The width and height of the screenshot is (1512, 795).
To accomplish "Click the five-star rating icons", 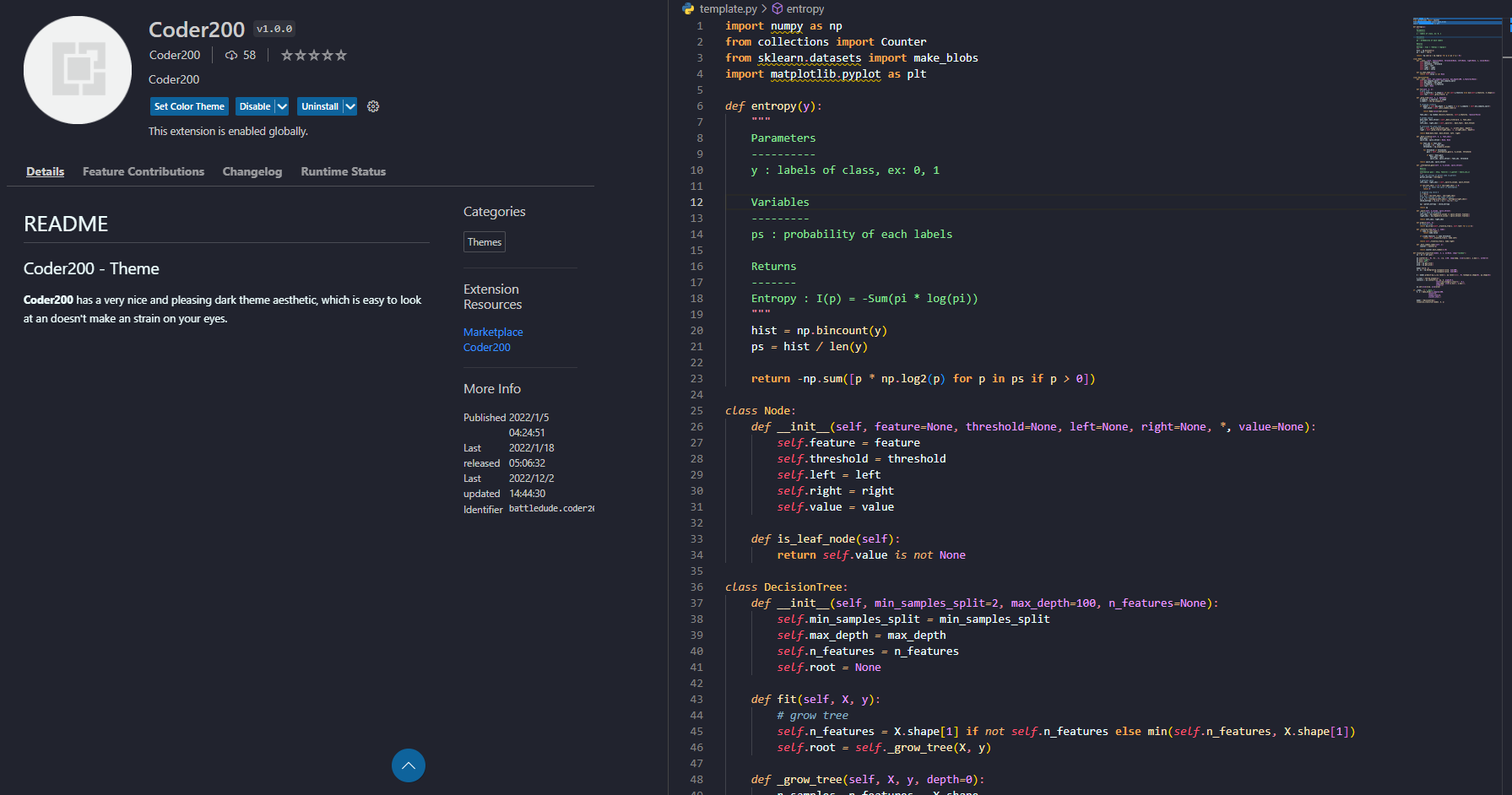I will pyautogui.click(x=314, y=55).
